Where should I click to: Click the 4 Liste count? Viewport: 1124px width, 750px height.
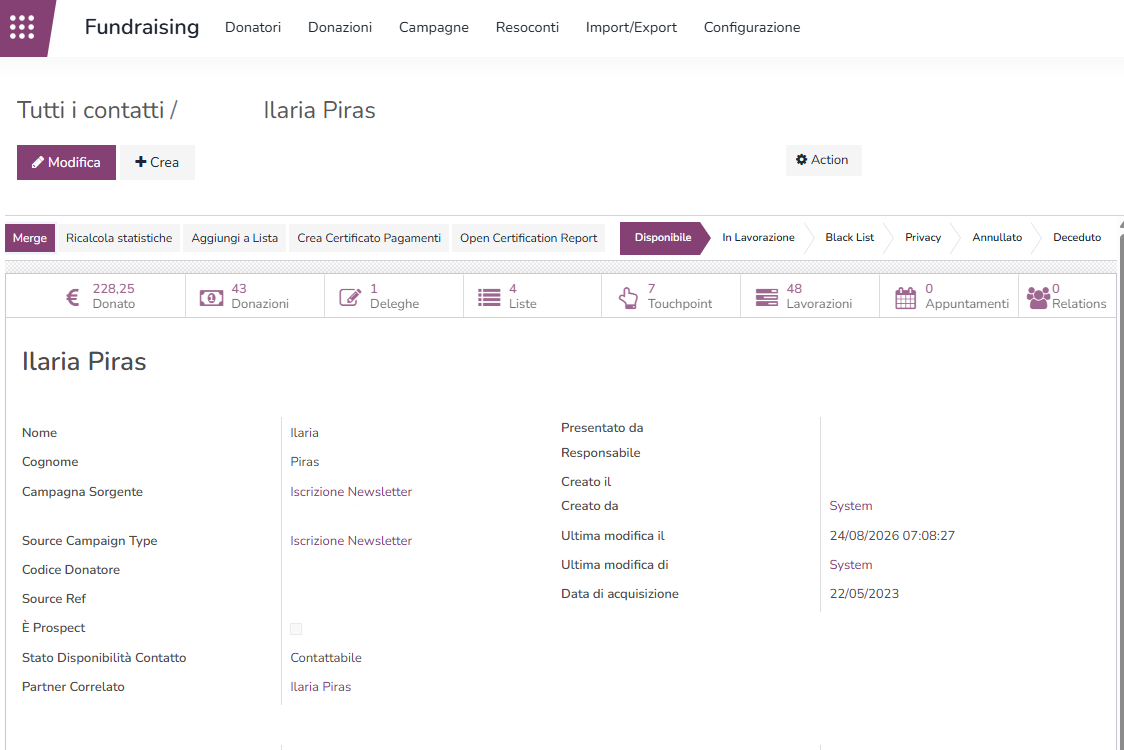[x=513, y=288]
